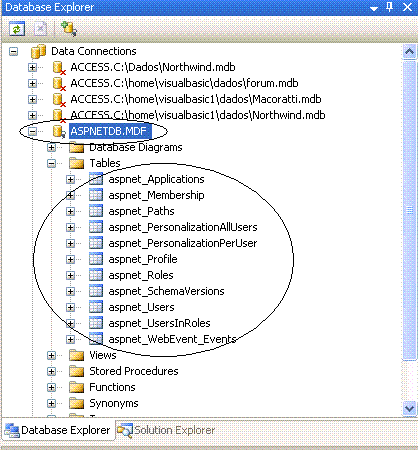Collapse the Tables folder
Viewport: 418px width, 450px height.
coord(51,164)
